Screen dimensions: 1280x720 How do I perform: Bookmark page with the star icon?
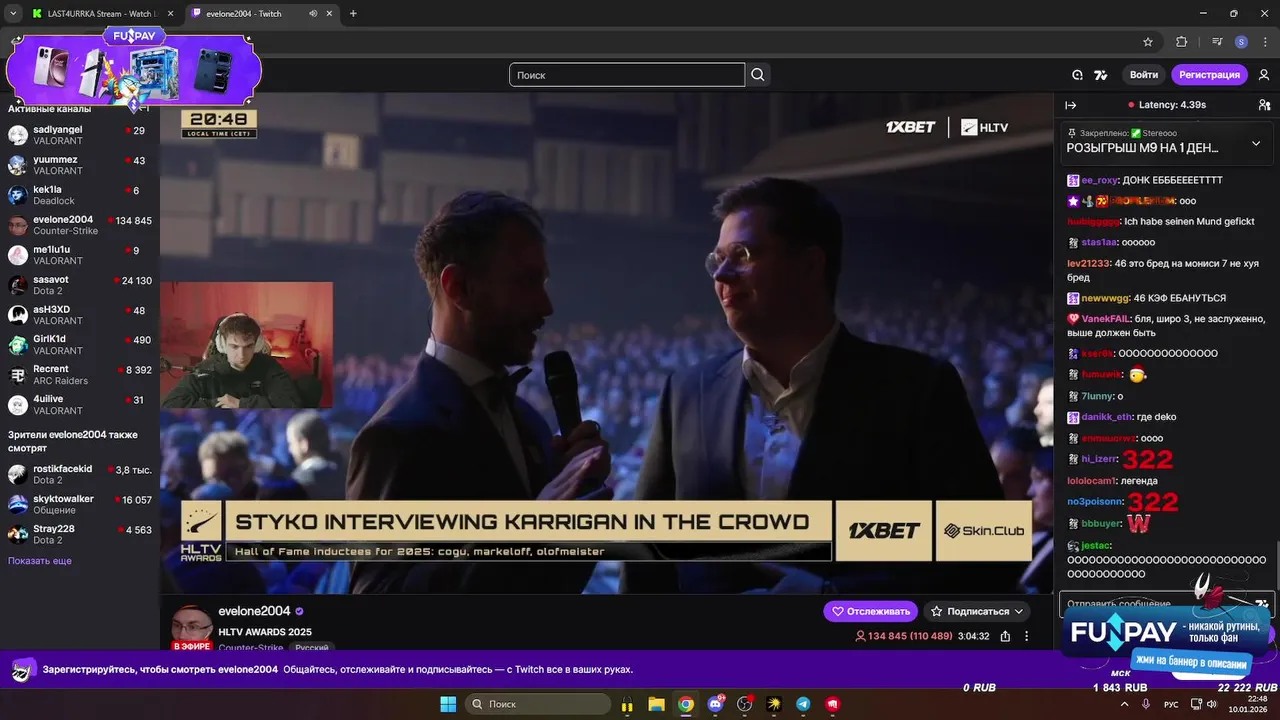[1148, 42]
